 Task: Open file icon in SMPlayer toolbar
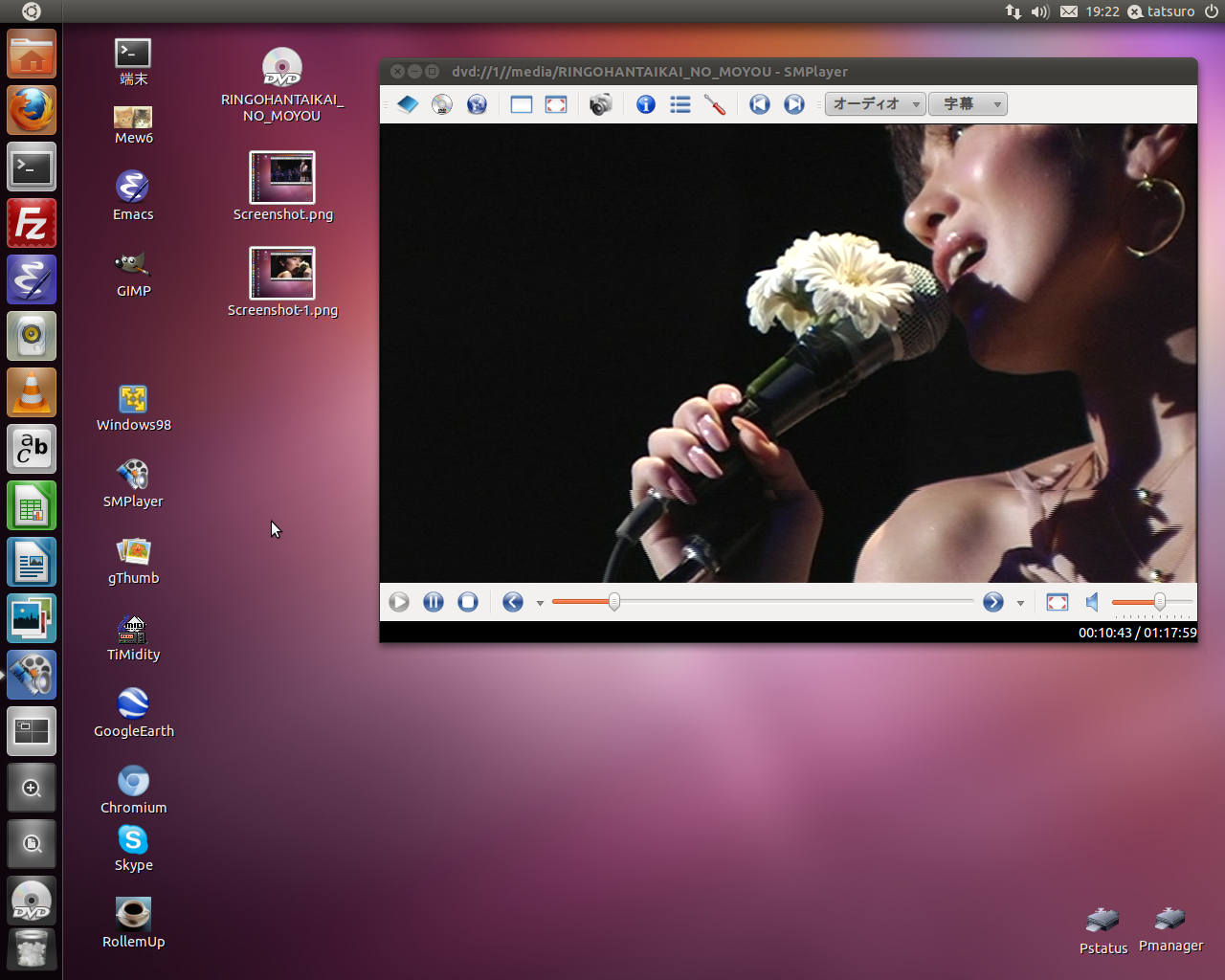click(408, 104)
